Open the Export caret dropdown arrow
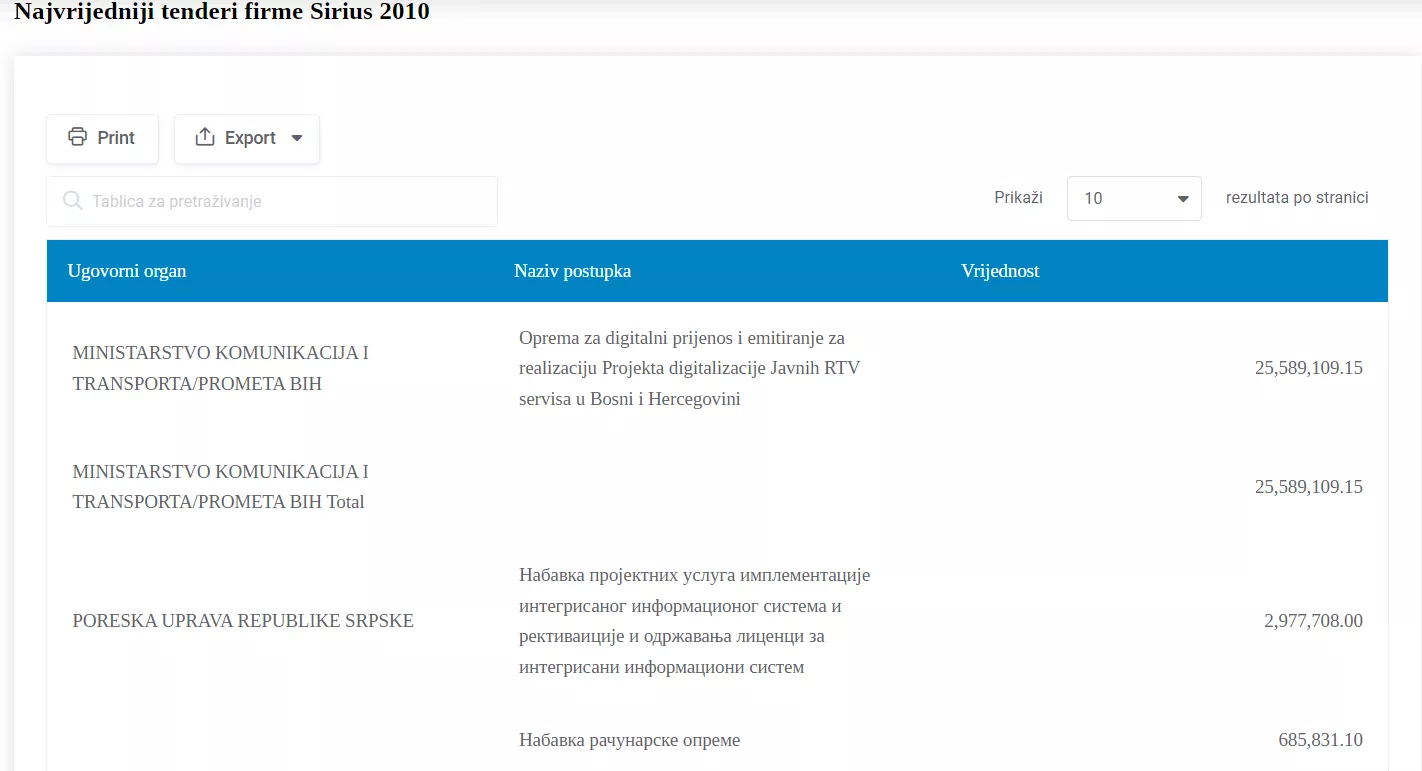 click(297, 139)
